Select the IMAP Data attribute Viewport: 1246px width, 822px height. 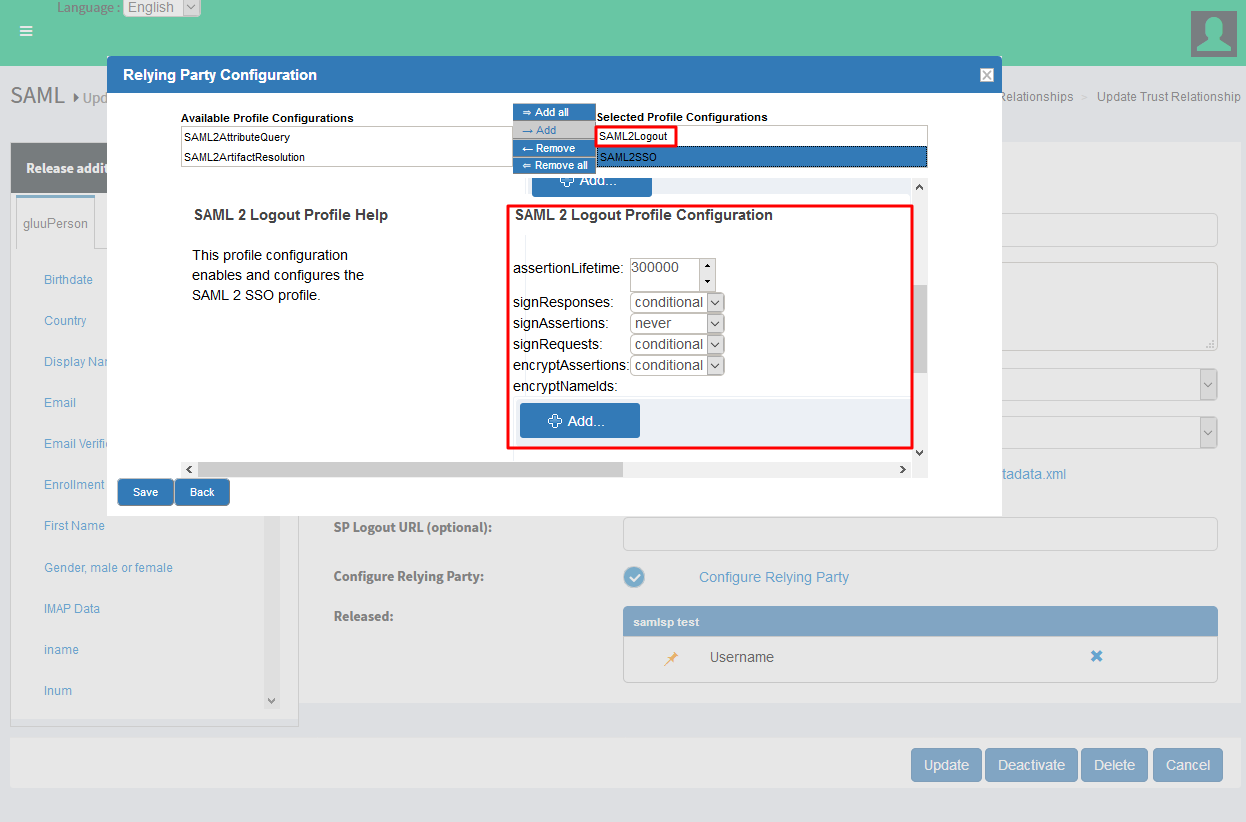pos(72,609)
